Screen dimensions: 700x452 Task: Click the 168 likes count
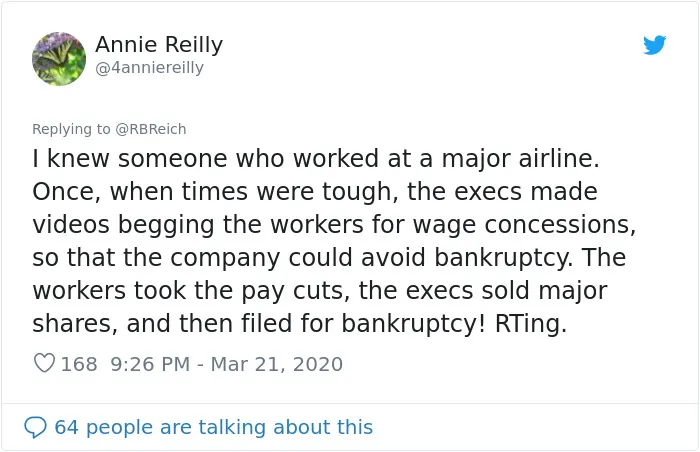pos(79,364)
